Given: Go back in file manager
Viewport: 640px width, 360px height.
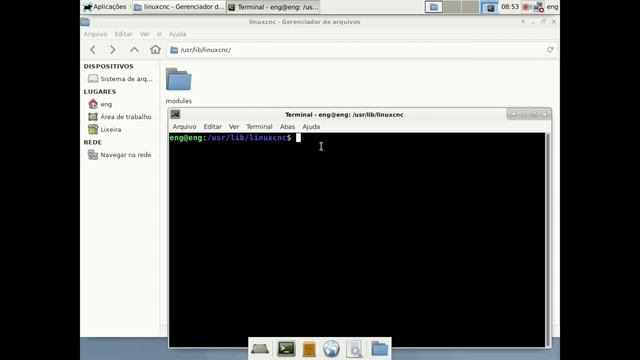Looking at the screenshot, I should (93, 50).
